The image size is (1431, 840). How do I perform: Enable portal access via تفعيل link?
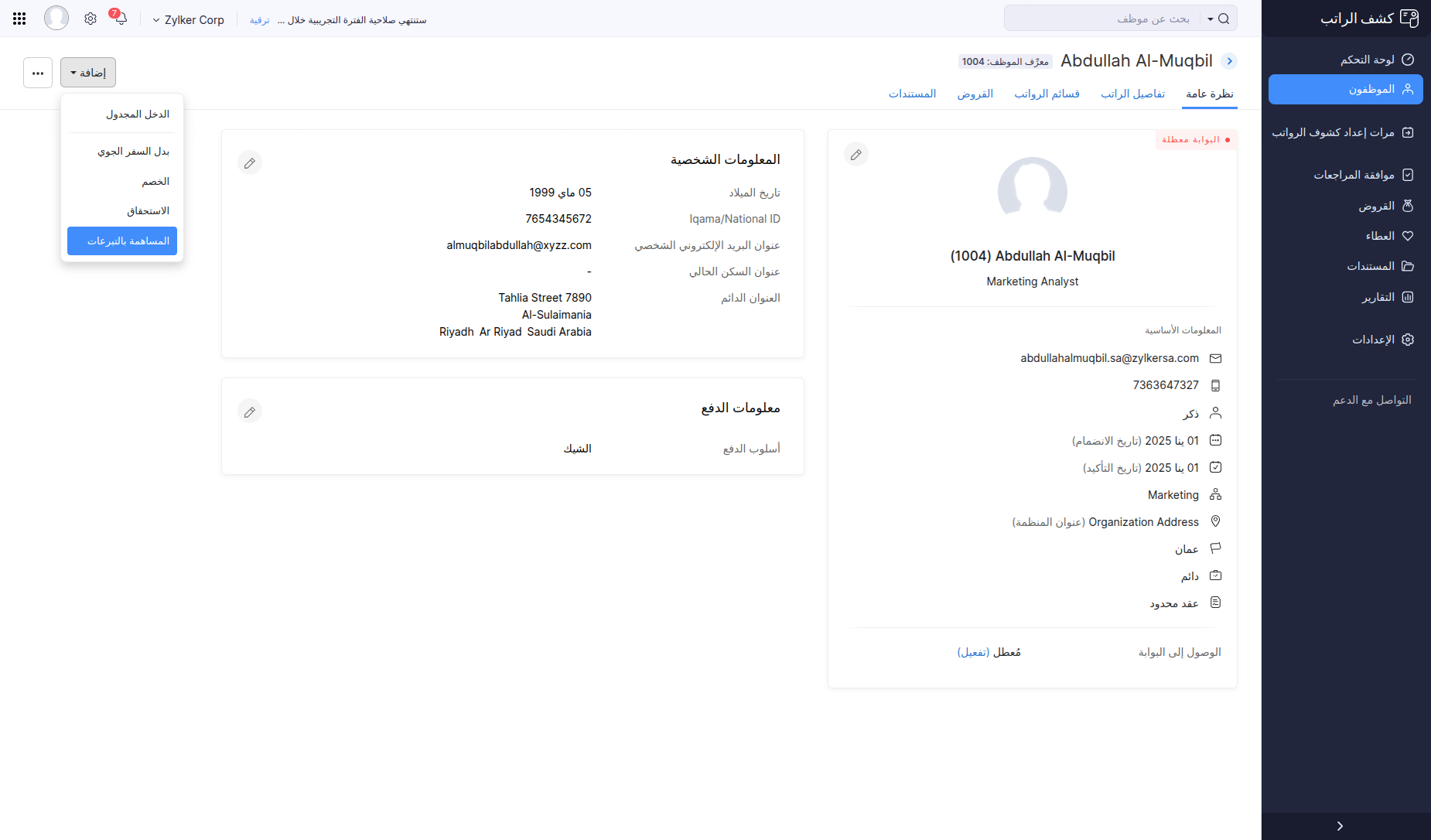(x=976, y=651)
